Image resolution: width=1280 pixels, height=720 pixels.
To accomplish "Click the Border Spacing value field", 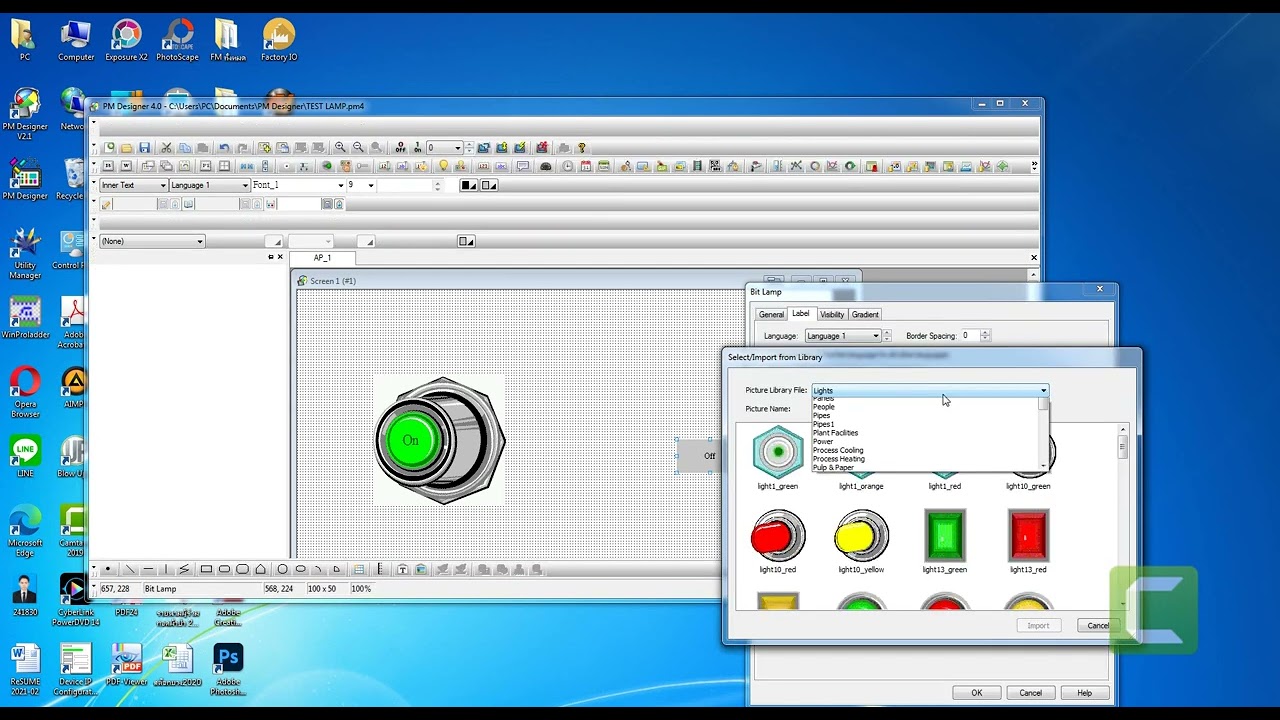I will pos(969,336).
